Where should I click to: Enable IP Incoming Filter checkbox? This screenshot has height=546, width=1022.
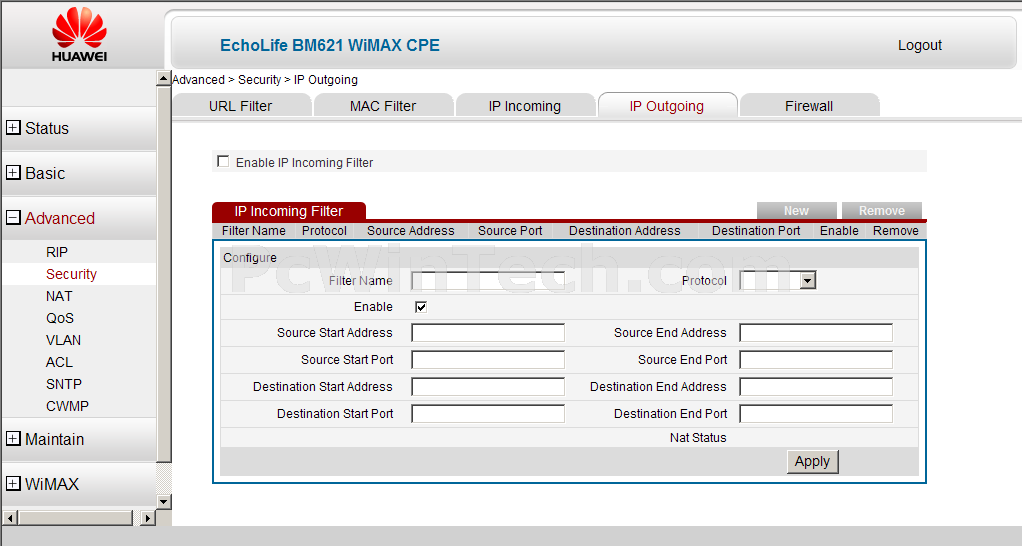tap(223, 161)
